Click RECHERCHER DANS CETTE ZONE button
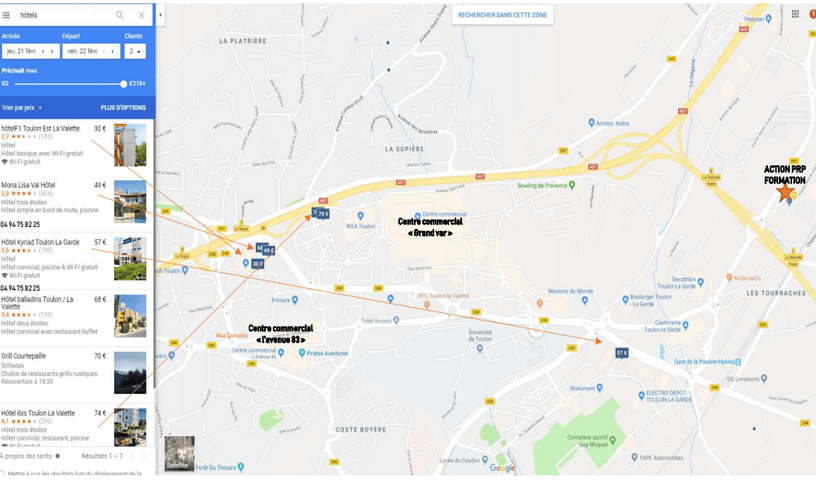This screenshot has width=816, height=486. coord(502,15)
